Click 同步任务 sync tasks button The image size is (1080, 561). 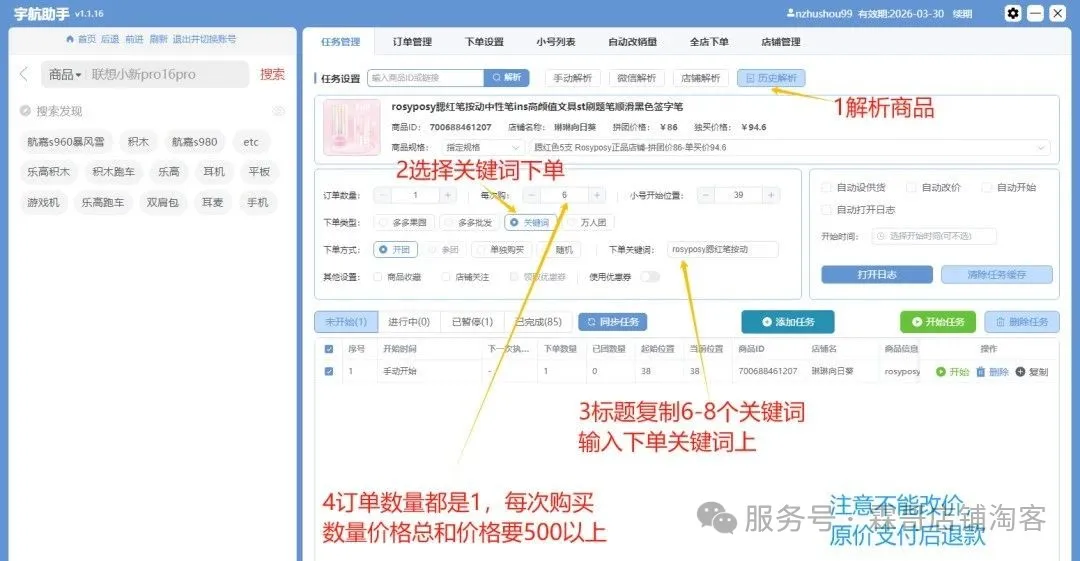pyautogui.click(x=612, y=322)
